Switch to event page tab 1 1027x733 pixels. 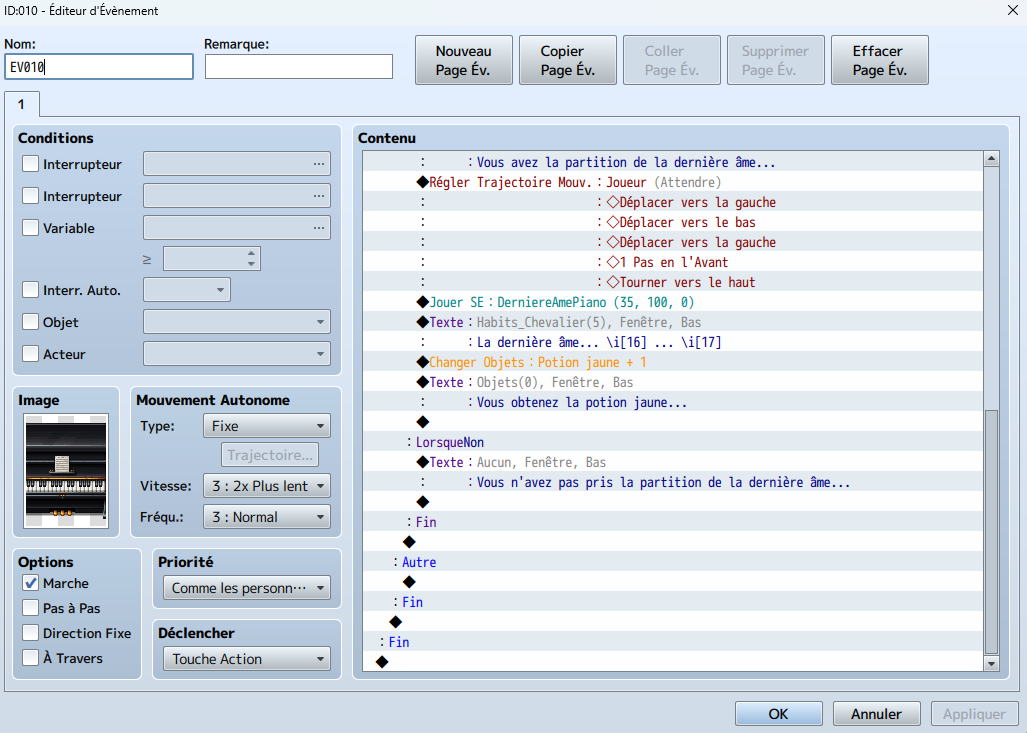pos(21,104)
